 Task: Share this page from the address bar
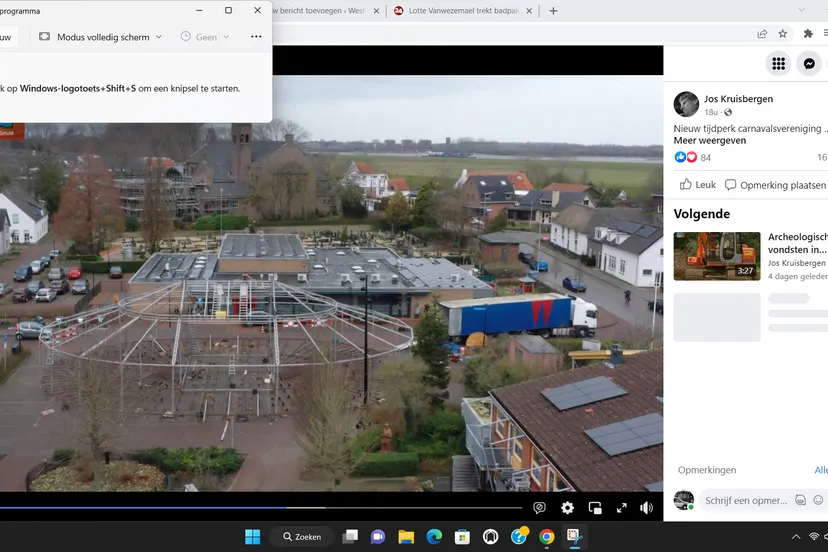(762, 34)
